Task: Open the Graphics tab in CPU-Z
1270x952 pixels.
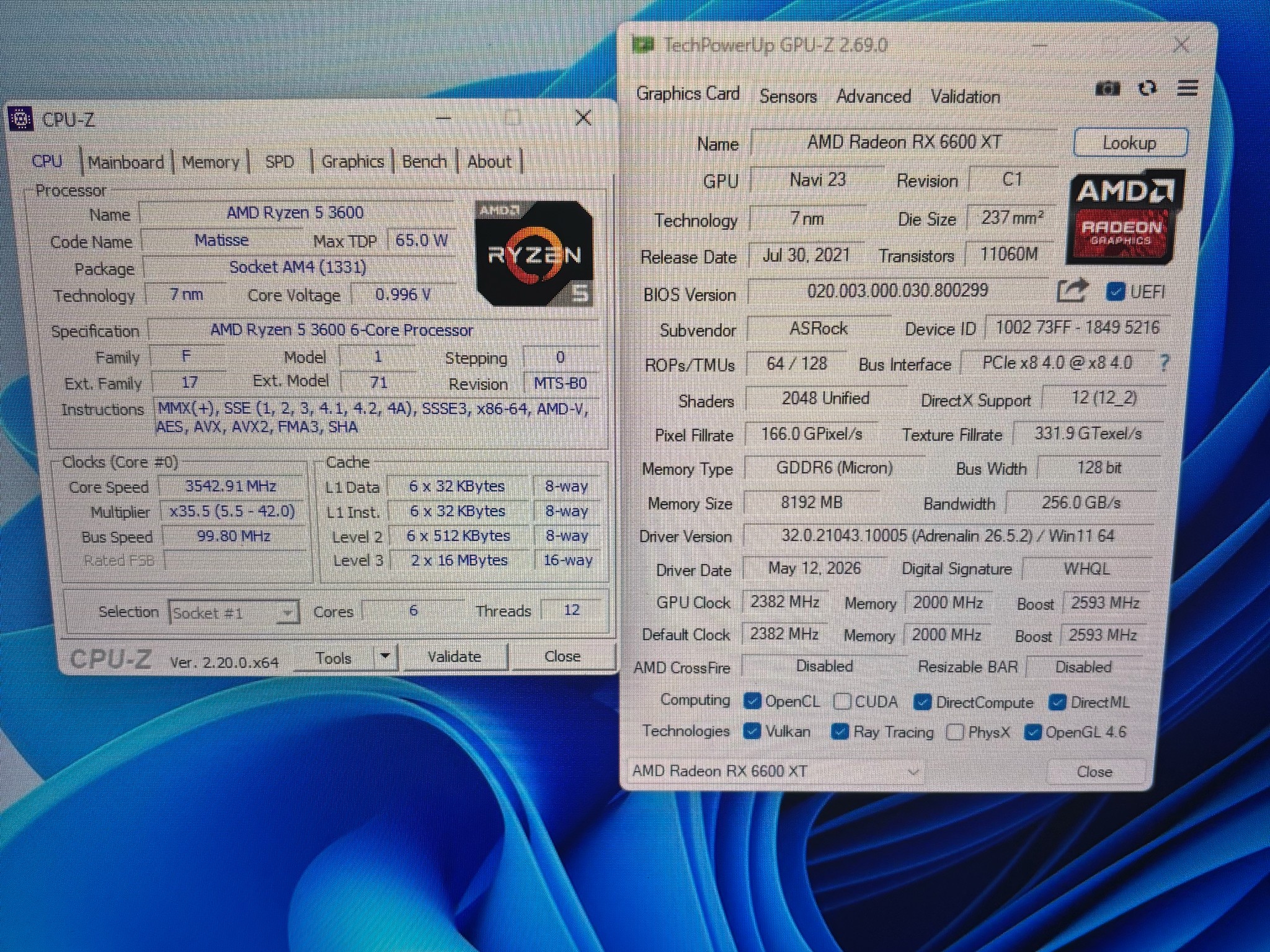Action: click(352, 161)
